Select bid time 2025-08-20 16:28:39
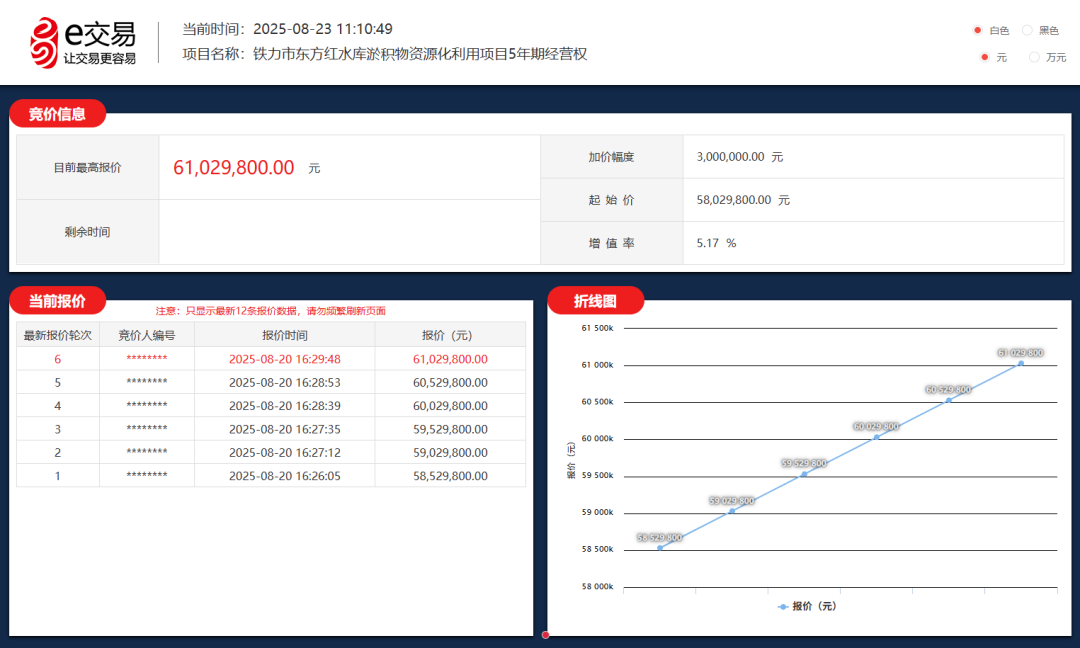 coord(284,406)
